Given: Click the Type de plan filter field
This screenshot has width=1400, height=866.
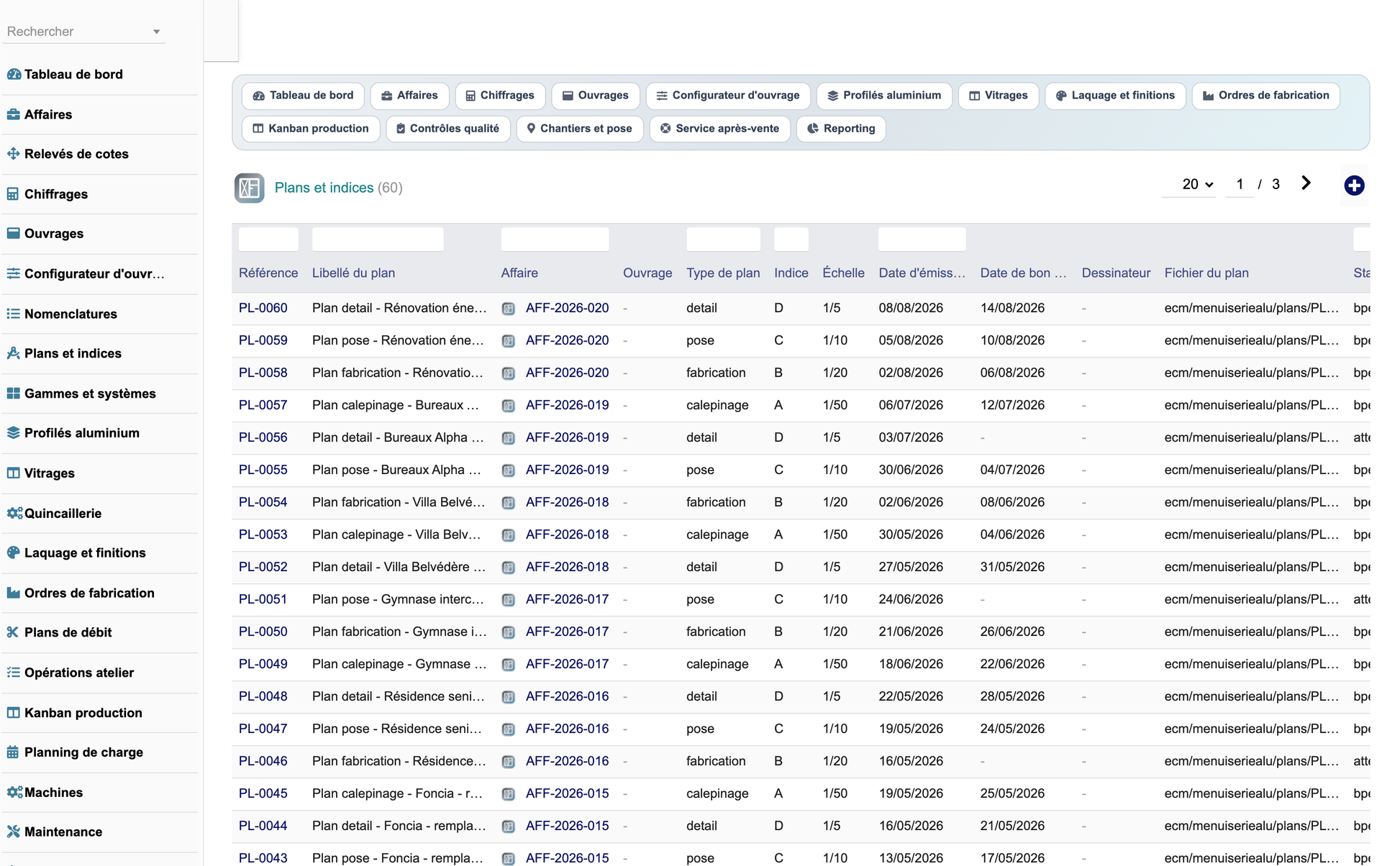Looking at the screenshot, I should click(x=723, y=240).
